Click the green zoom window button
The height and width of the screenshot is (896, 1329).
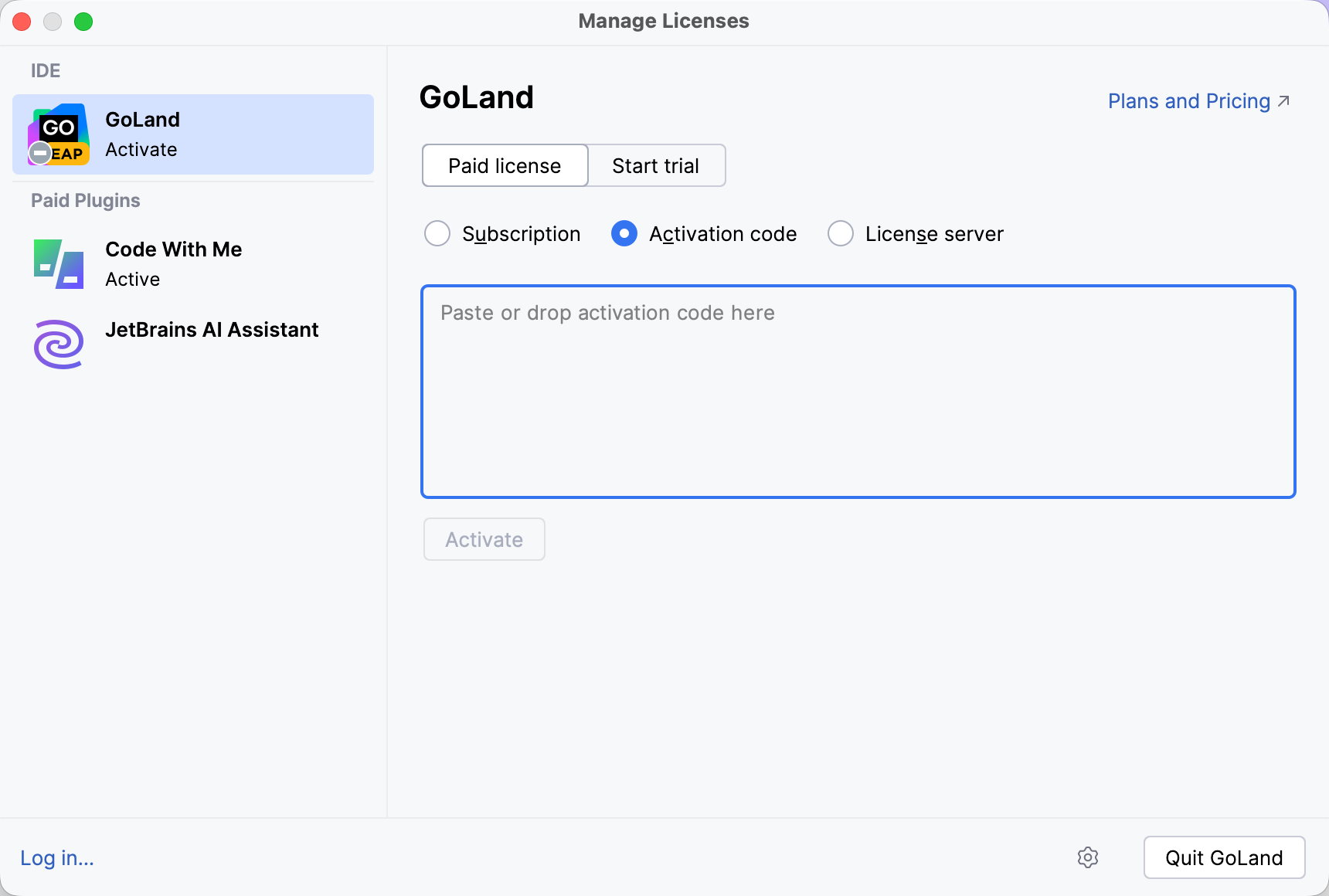click(x=83, y=22)
